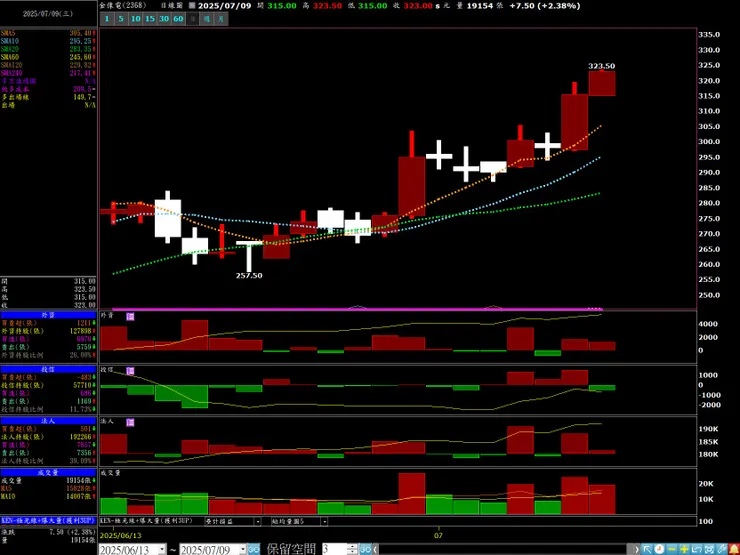Switch to the 5-minute timeframe

pos(121,19)
